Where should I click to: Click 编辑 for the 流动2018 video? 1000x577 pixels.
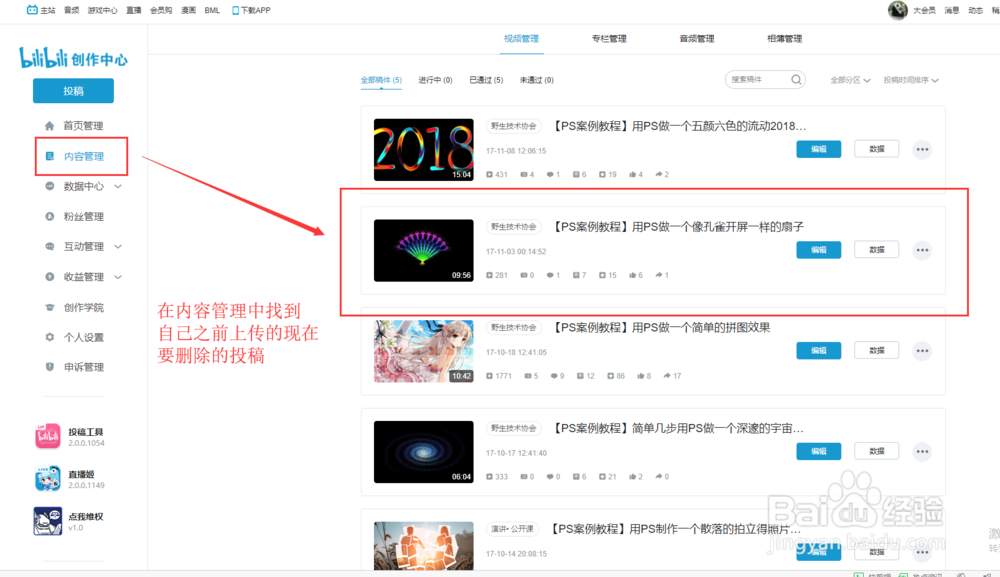818,149
